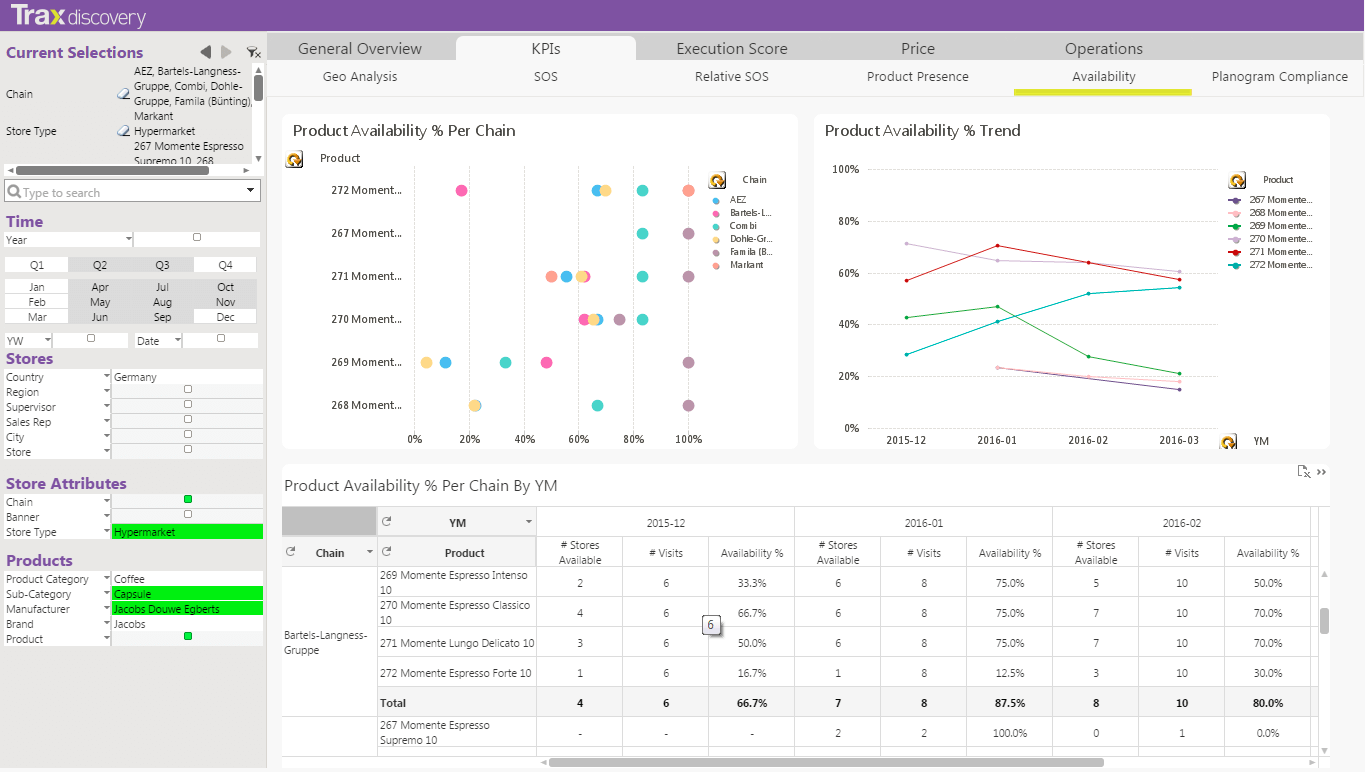The width and height of the screenshot is (1365, 772).
Task: Clear Store Type selection using eraser icon
Action: (123, 131)
